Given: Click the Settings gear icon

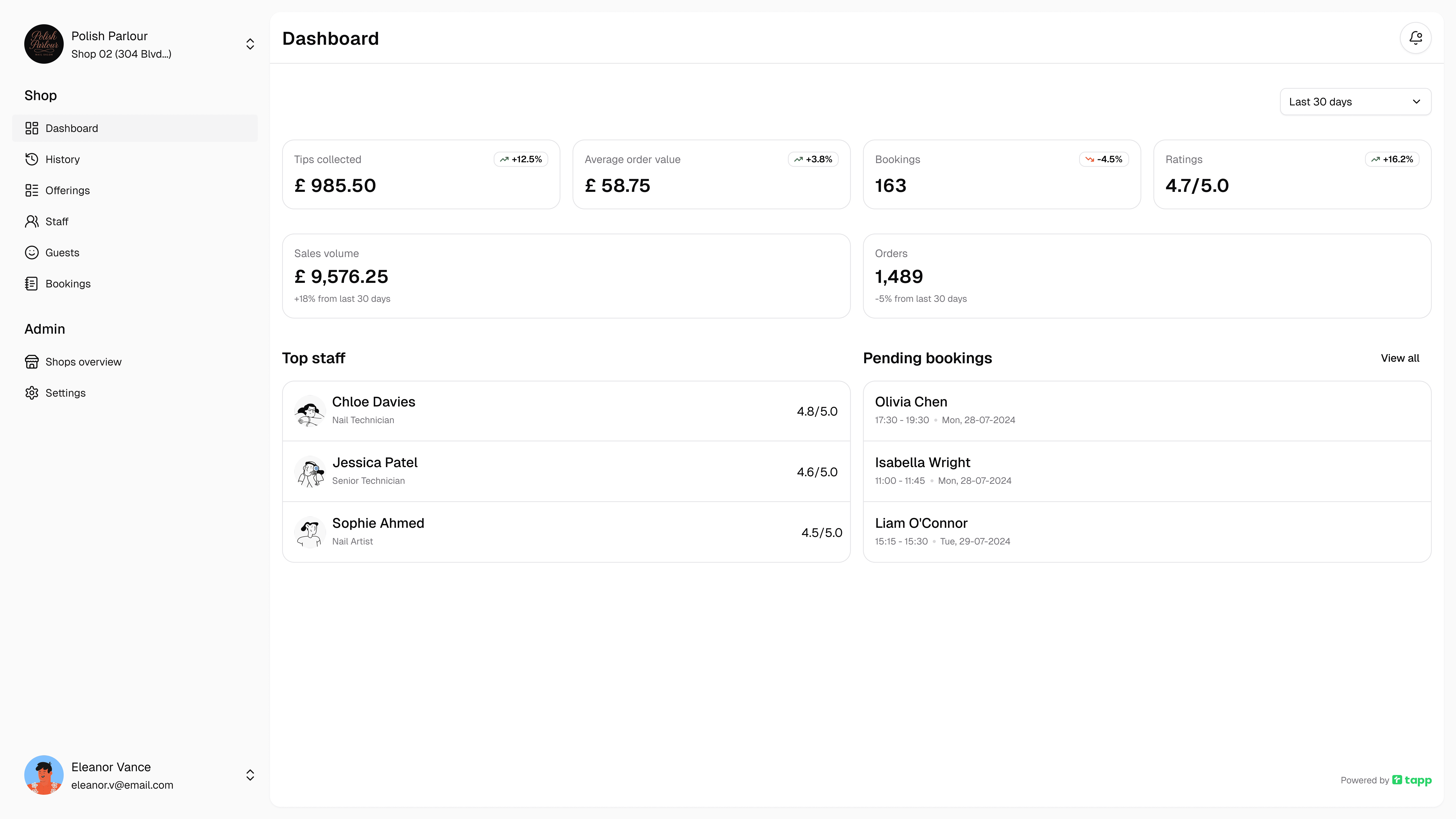Looking at the screenshot, I should click(x=32, y=393).
